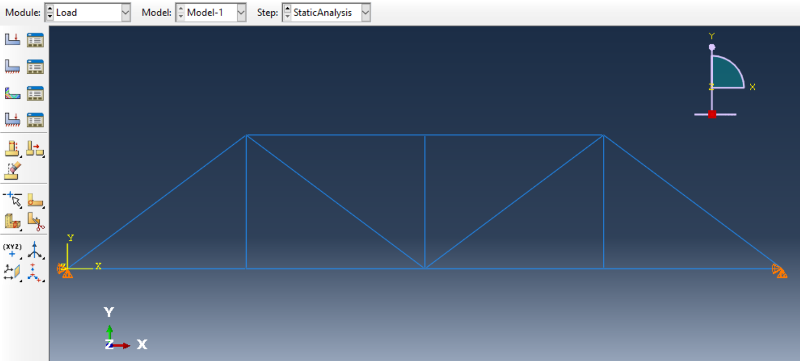Select the Create Datum Plane tool

13,272
